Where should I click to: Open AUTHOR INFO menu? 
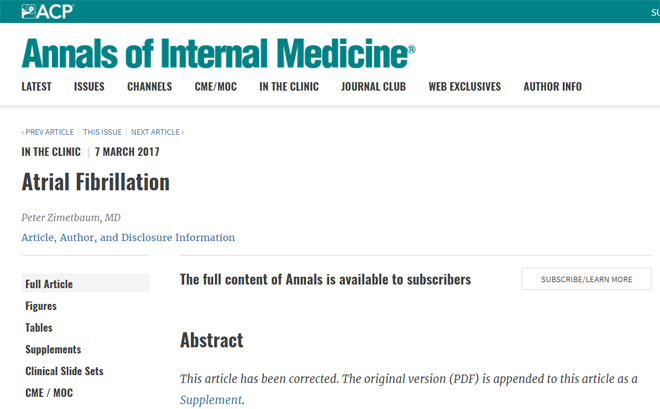pyautogui.click(x=553, y=87)
